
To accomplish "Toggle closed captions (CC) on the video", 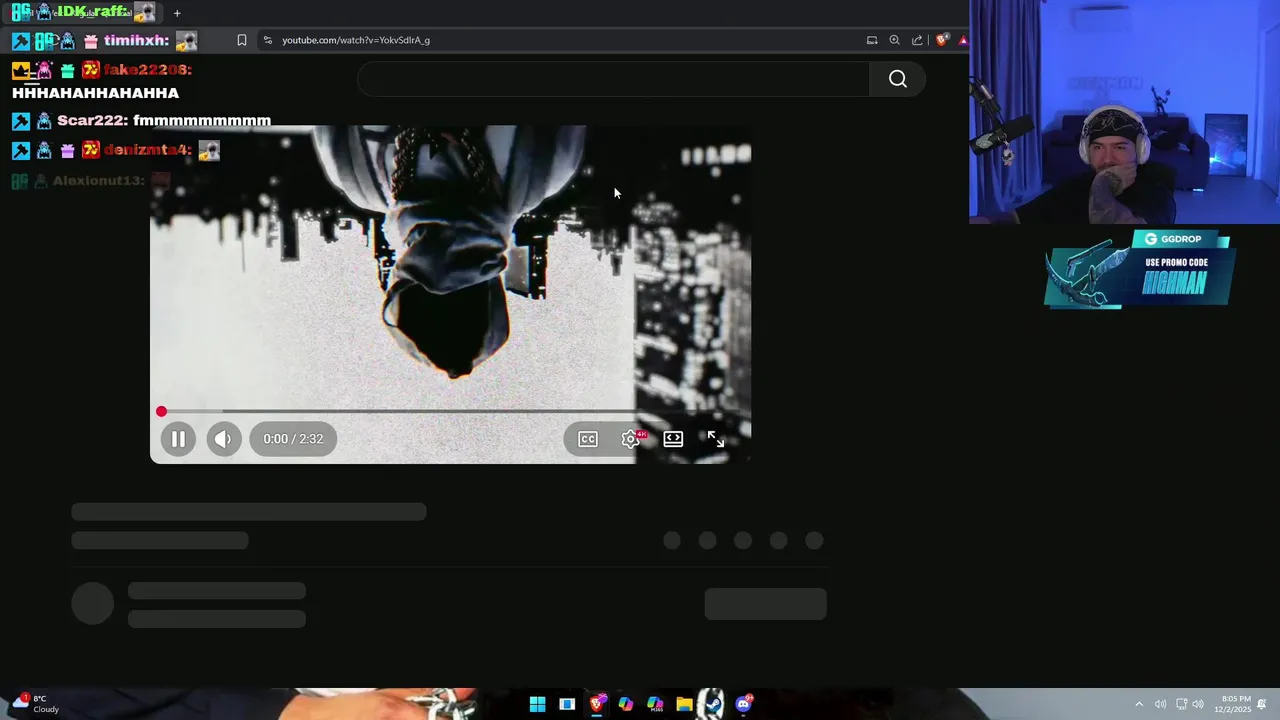I will tap(588, 439).
